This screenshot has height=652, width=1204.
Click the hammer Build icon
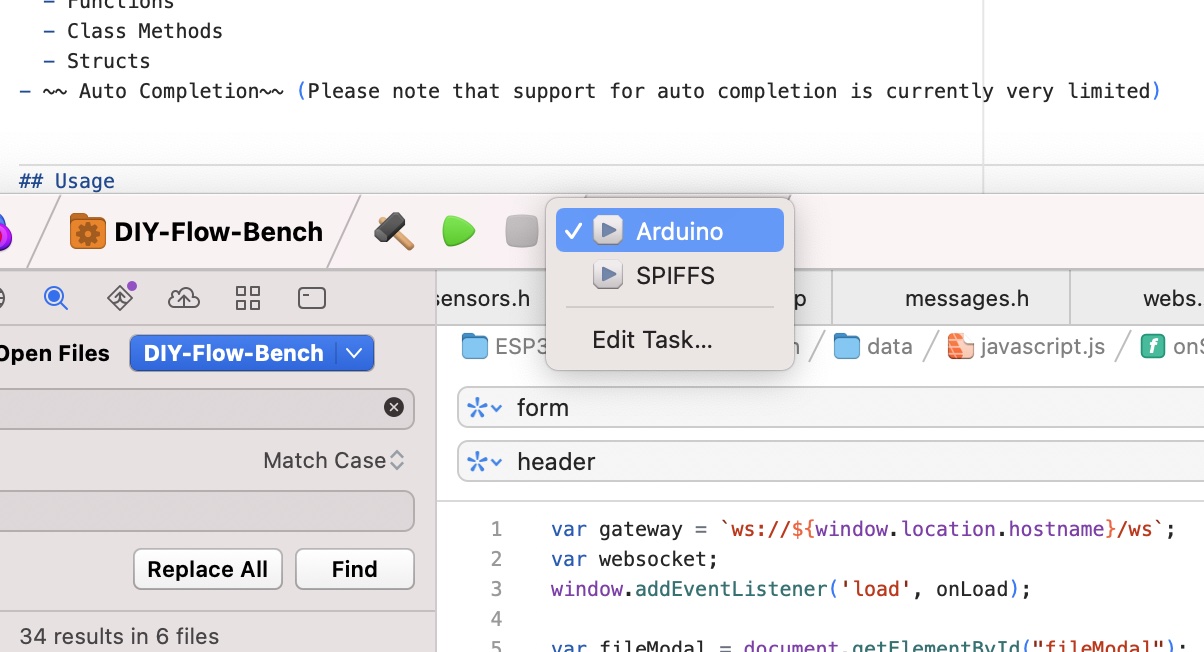tap(394, 232)
